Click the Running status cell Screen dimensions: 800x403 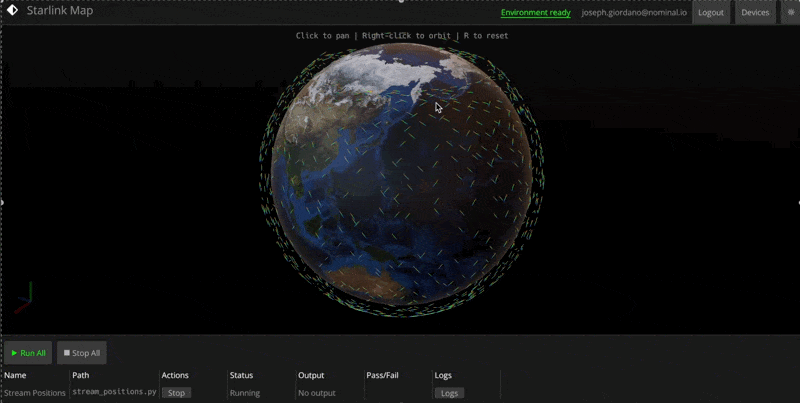tap(245, 393)
